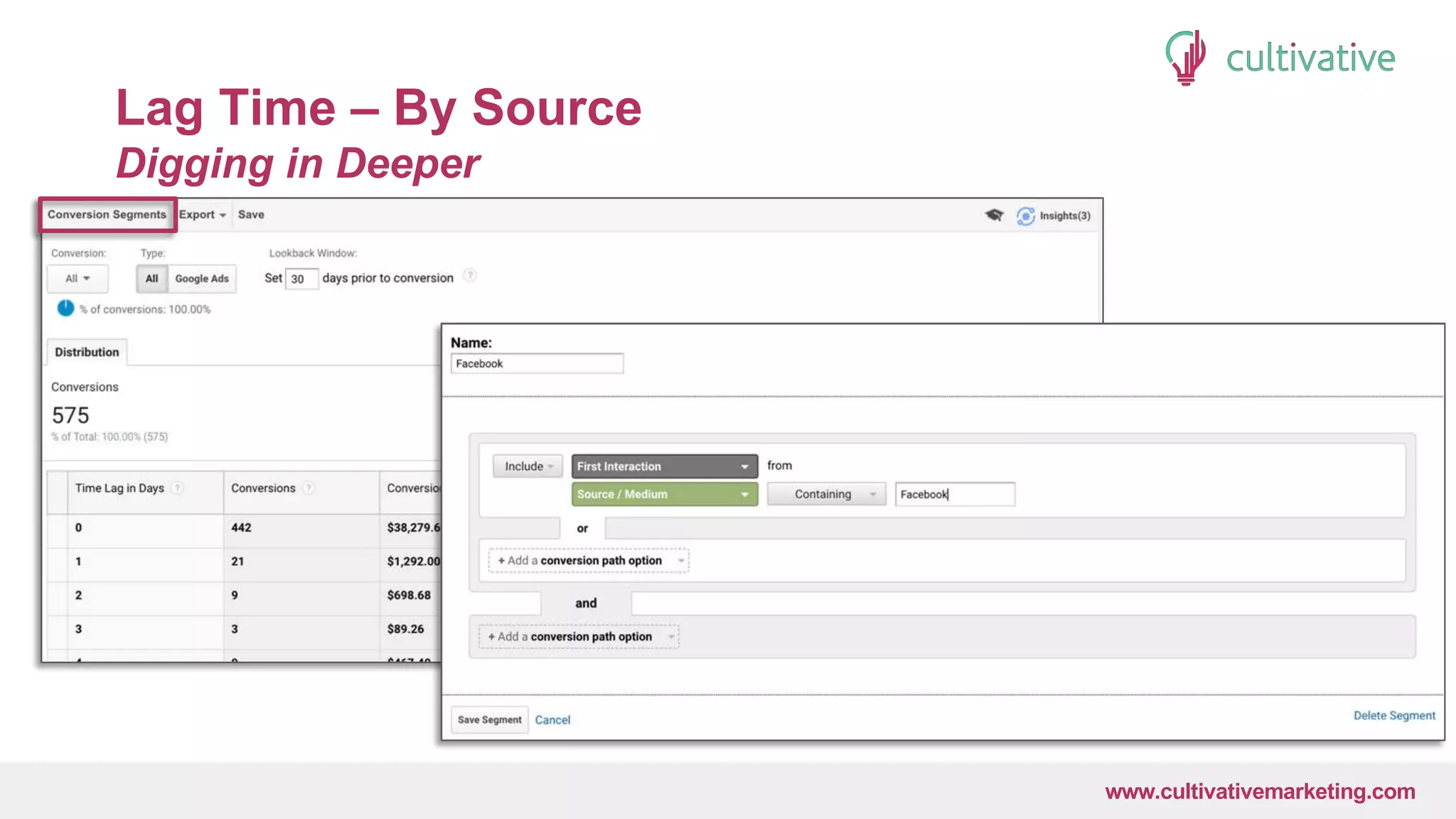Viewport: 1456px width, 819px height.
Task: Click the Cancel link
Action: (x=552, y=719)
